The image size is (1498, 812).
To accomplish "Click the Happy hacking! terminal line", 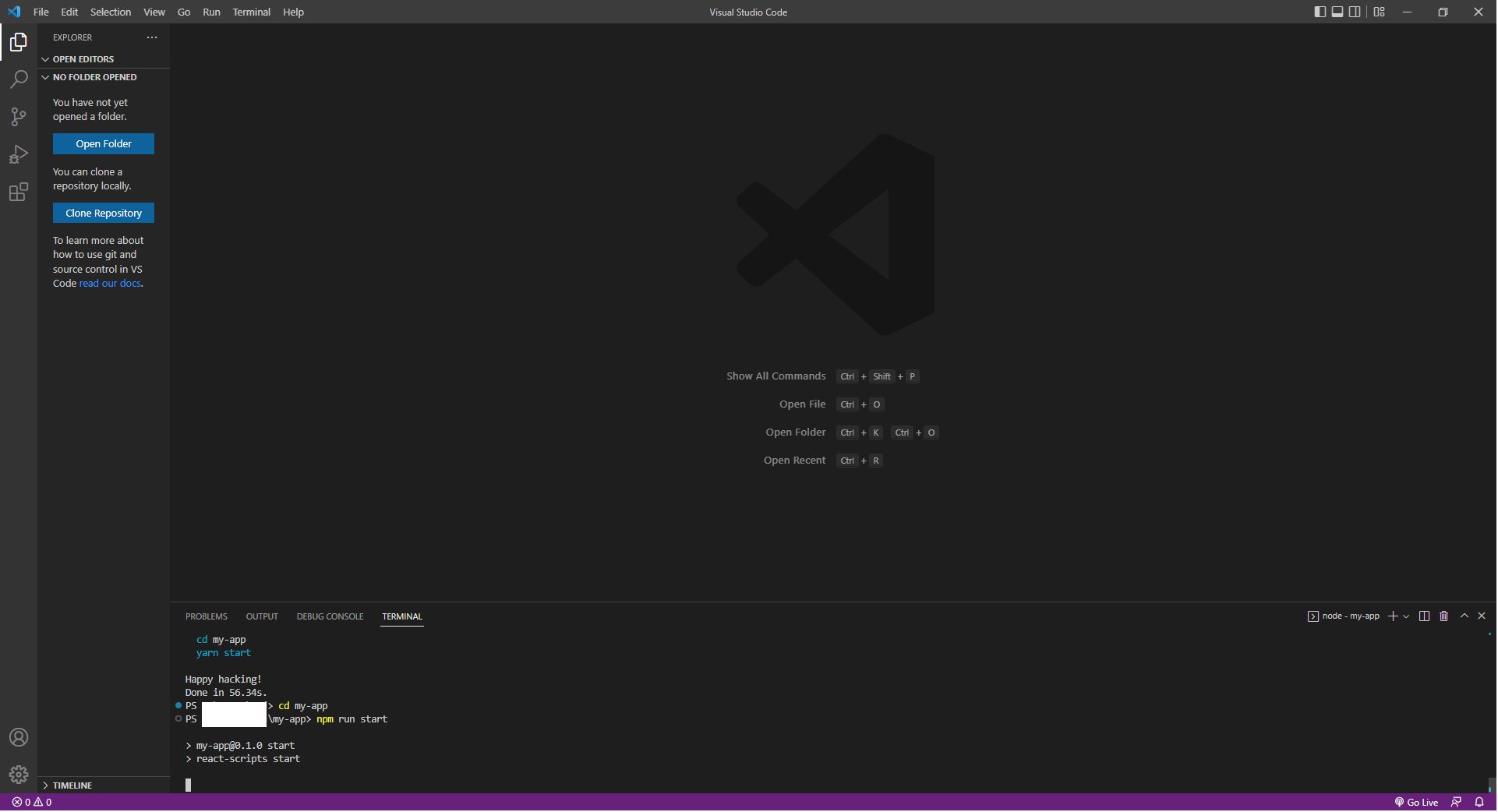I will tap(224, 680).
